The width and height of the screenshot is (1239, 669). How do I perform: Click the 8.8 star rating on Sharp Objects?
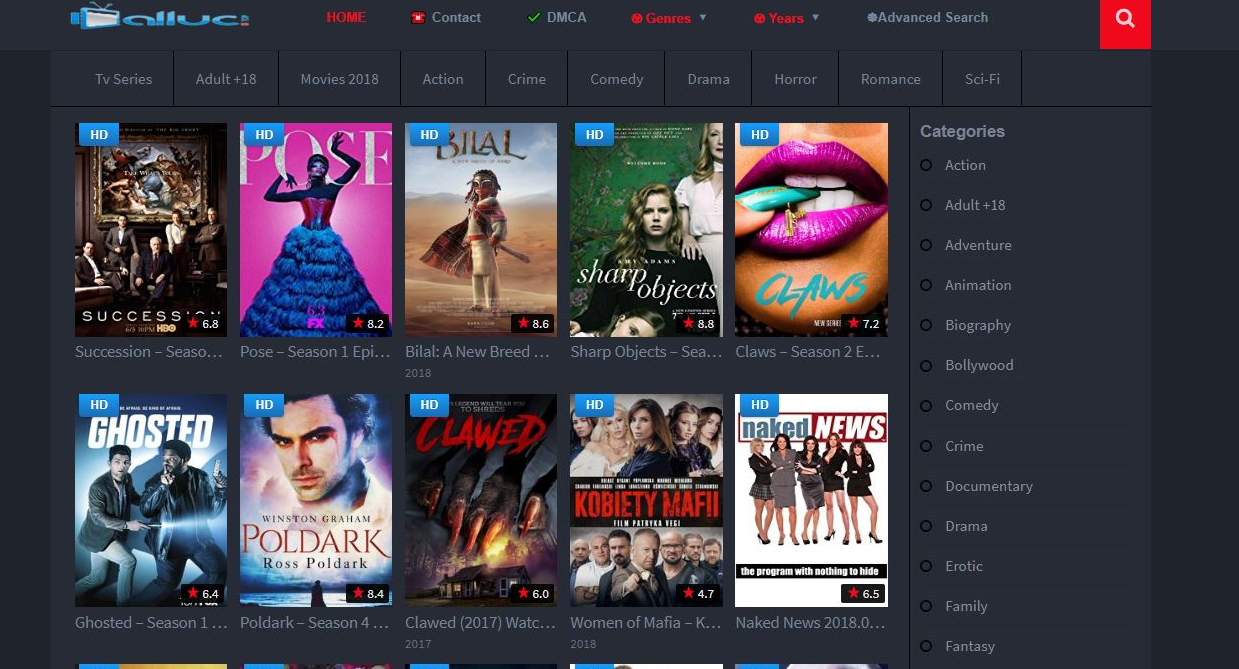697,324
